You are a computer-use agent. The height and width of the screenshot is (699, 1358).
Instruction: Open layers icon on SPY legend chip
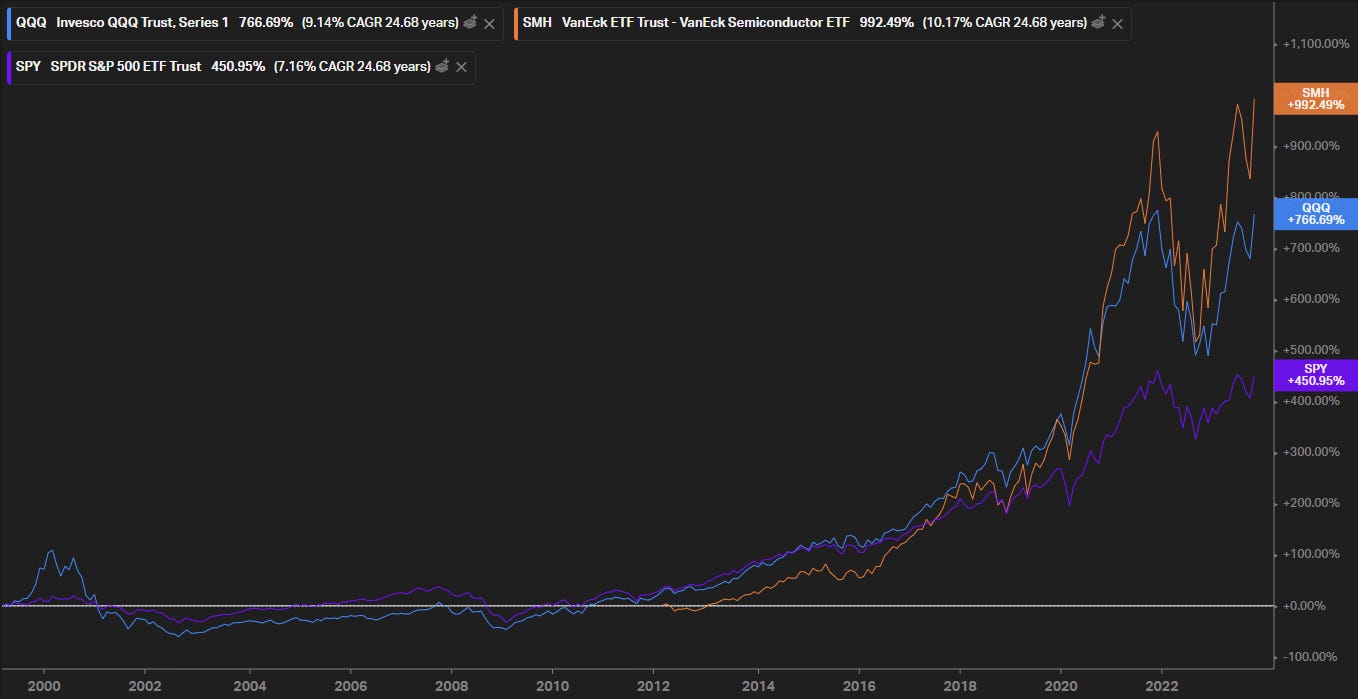[442, 66]
